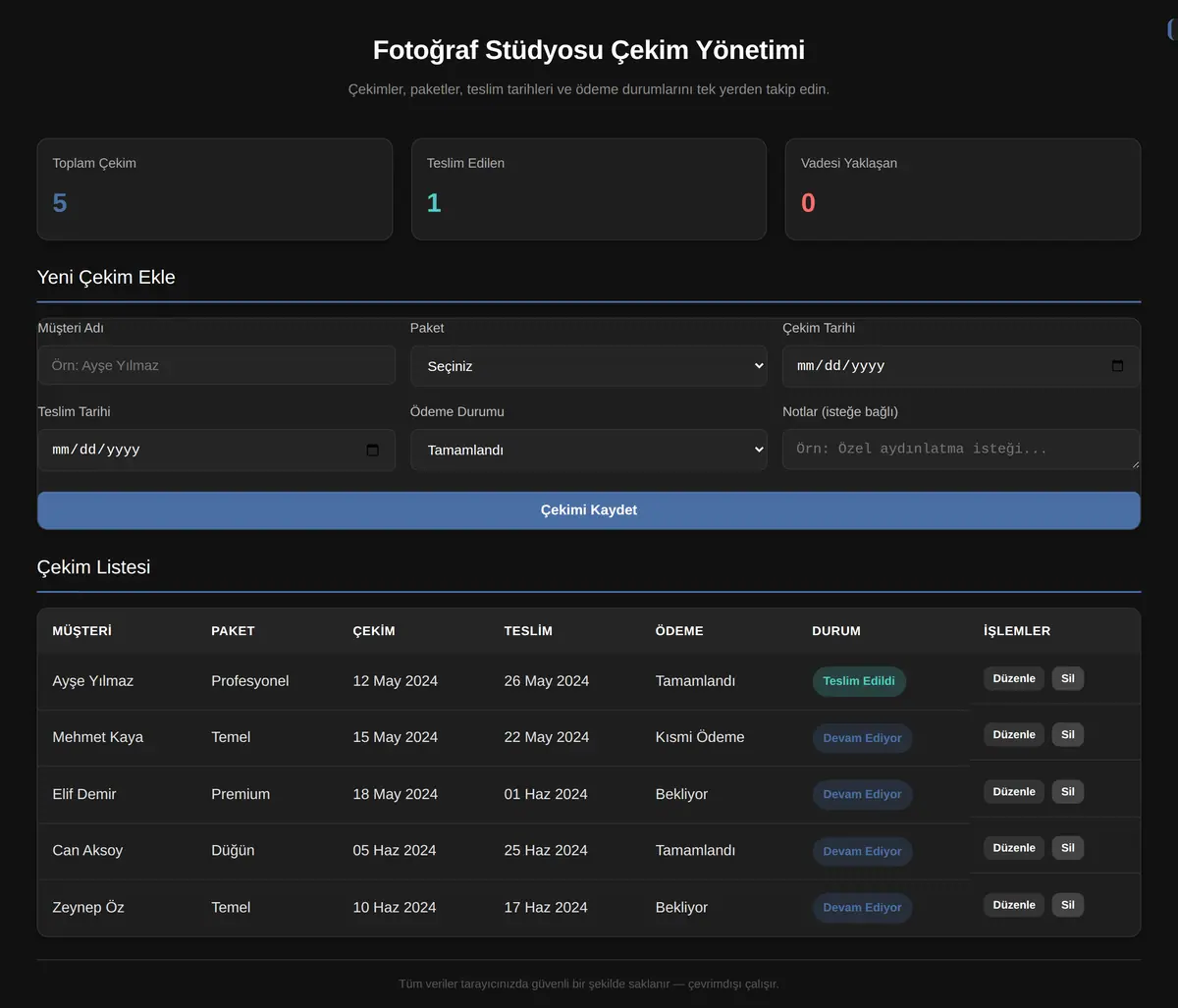Click the 05 Haz 2024 shoot date
Image resolution: width=1178 pixels, height=1008 pixels.
pos(395,850)
